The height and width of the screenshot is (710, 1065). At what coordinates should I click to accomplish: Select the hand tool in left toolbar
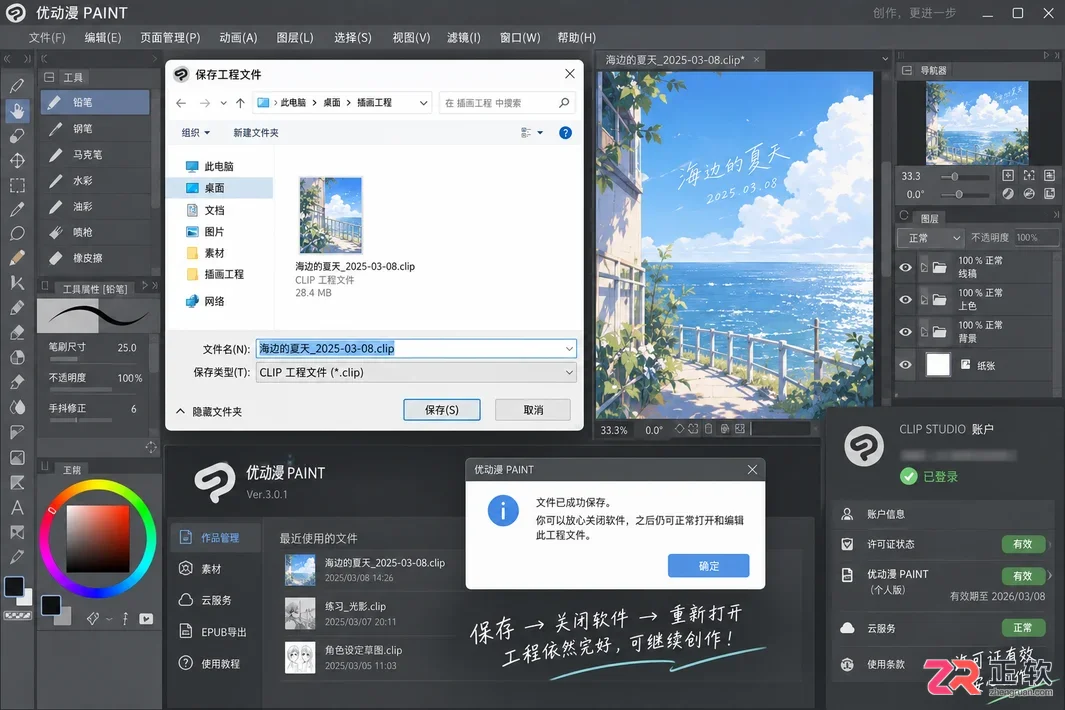point(17,110)
